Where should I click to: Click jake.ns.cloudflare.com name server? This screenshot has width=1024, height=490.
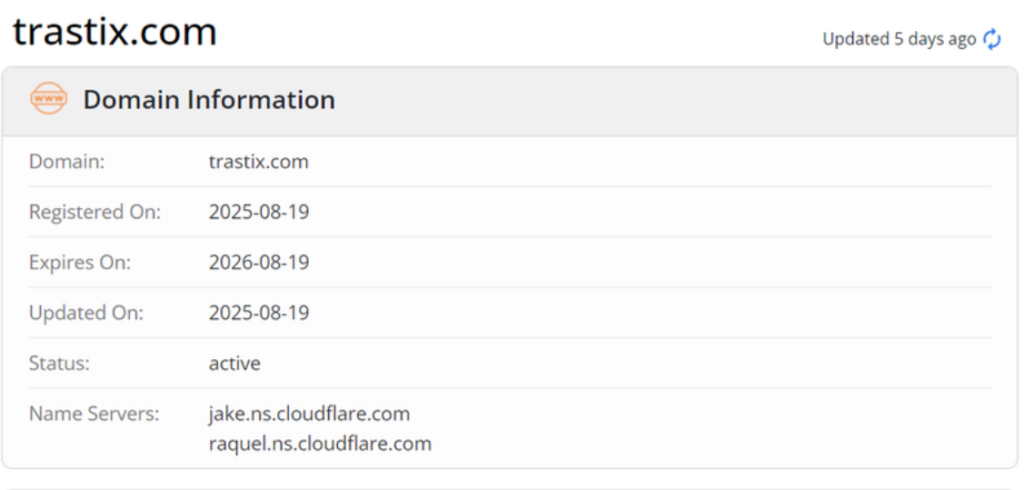[309, 413]
